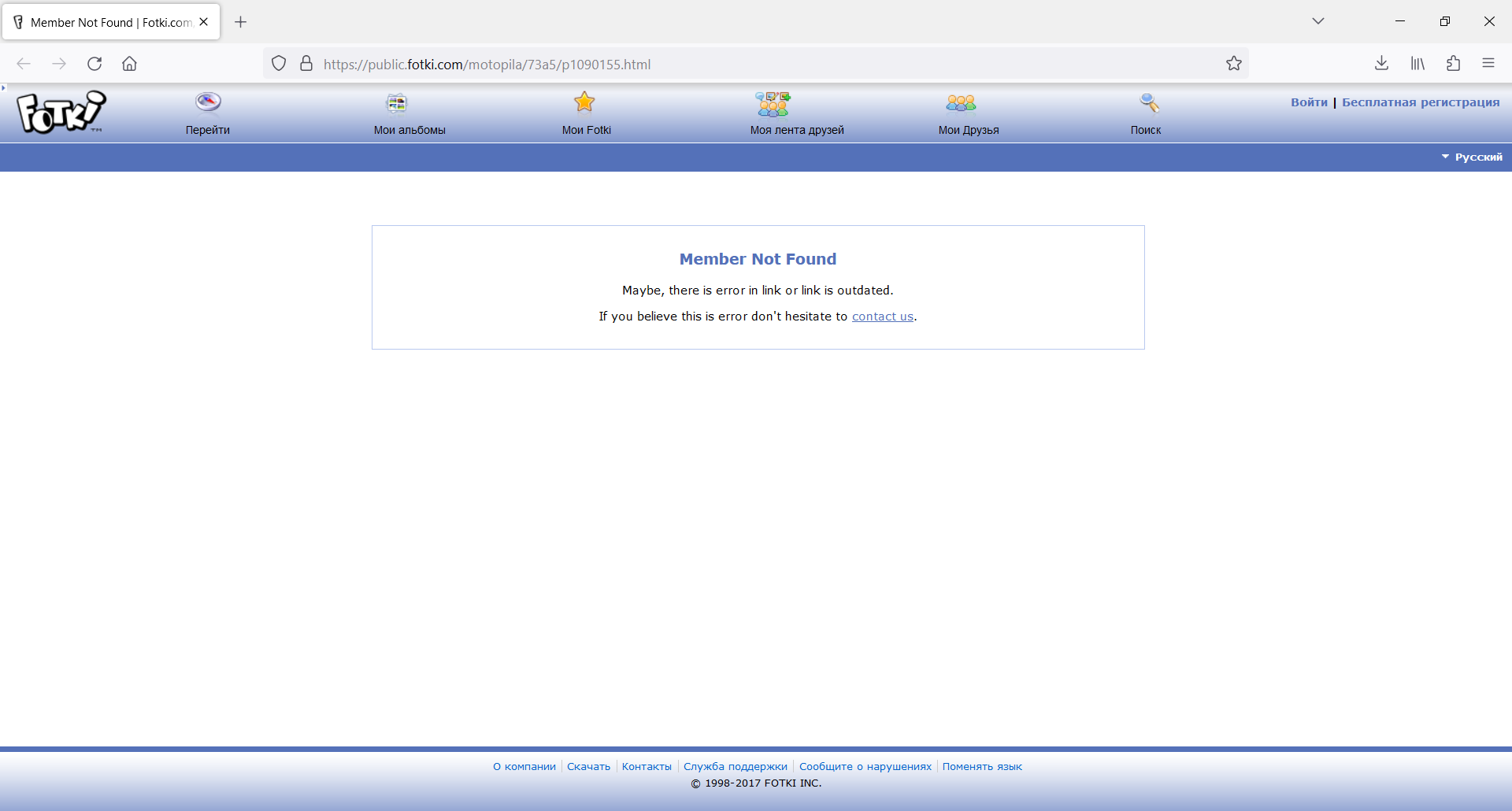Open the Служба поддержки footer link
The height and width of the screenshot is (811, 1512).
pyautogui.click(x=736, y=767)
